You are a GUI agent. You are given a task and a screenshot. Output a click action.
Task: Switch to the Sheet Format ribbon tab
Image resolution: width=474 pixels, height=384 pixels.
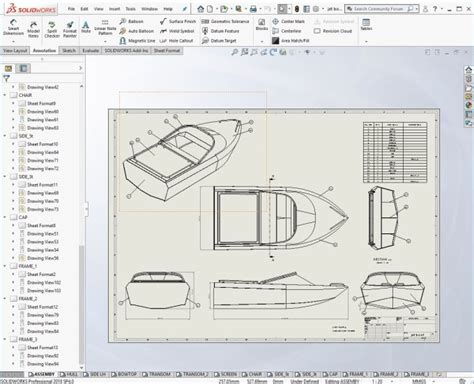coord(167,50)
